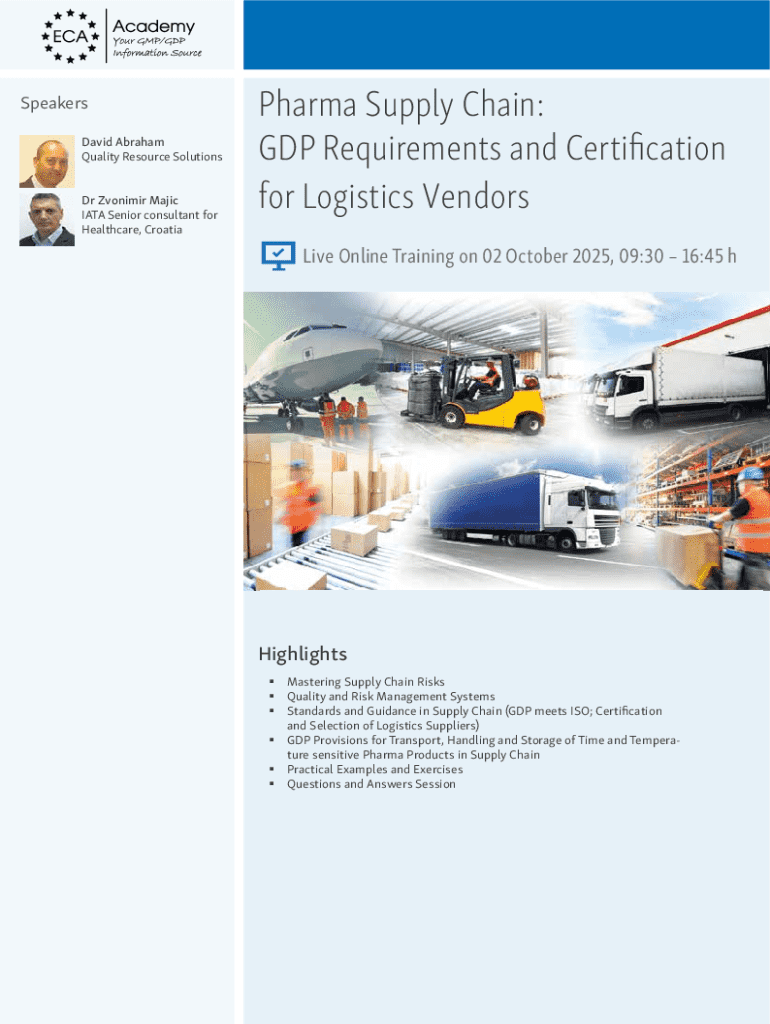Click Quality and Risk Management Systems bullet
The image size is (770, 1024).
point(391,696)
